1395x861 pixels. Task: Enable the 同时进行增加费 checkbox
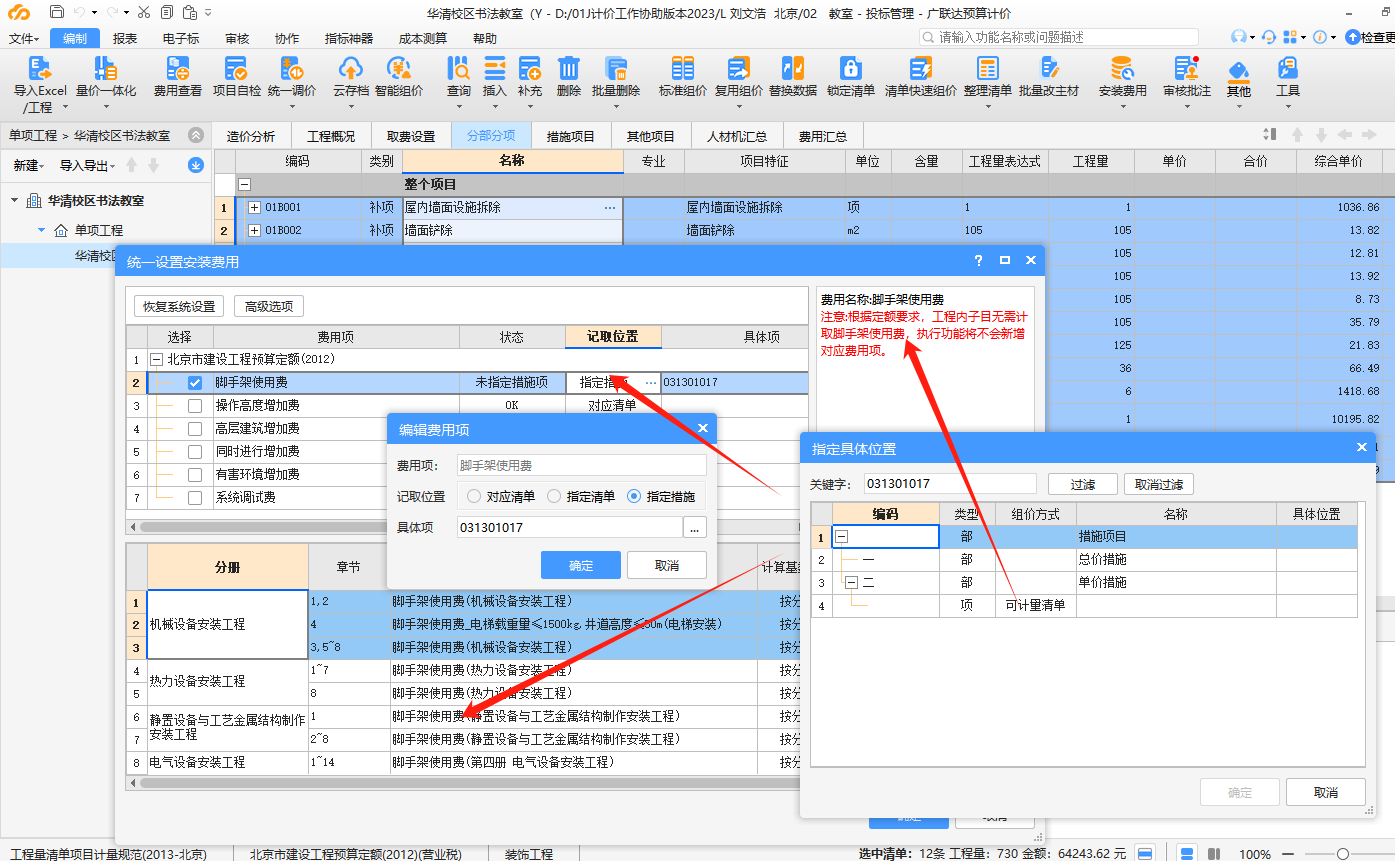point(195,451)
